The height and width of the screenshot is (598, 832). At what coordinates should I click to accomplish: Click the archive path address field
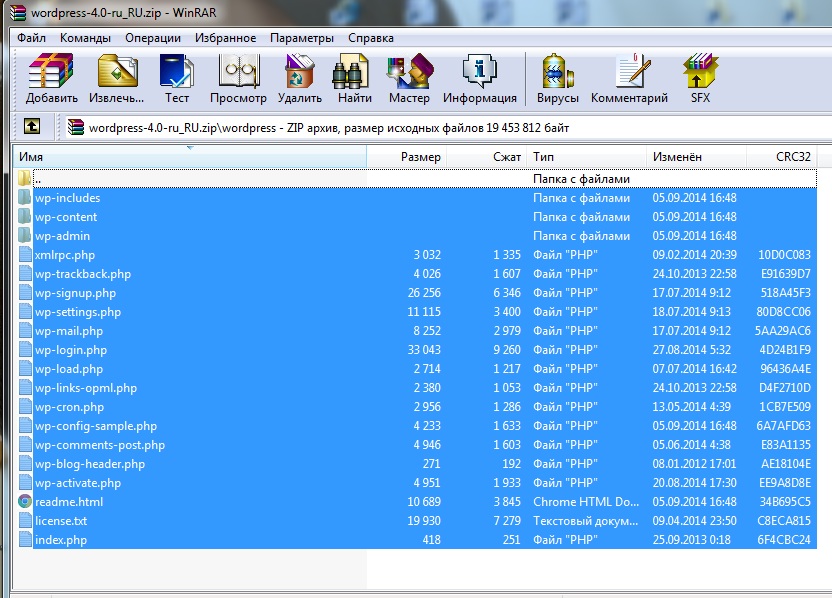[x=446, y=127]
